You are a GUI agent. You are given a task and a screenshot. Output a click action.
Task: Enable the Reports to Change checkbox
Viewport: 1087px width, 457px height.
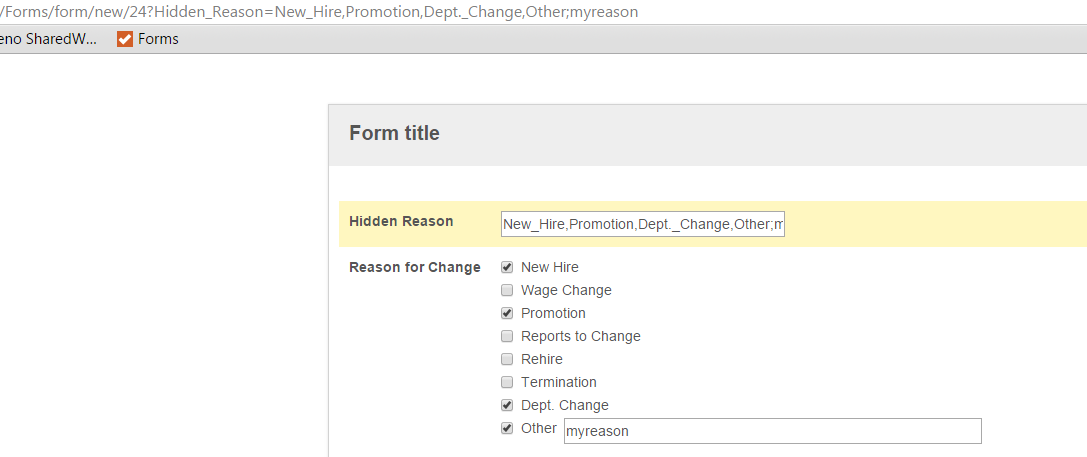[507, 336]
